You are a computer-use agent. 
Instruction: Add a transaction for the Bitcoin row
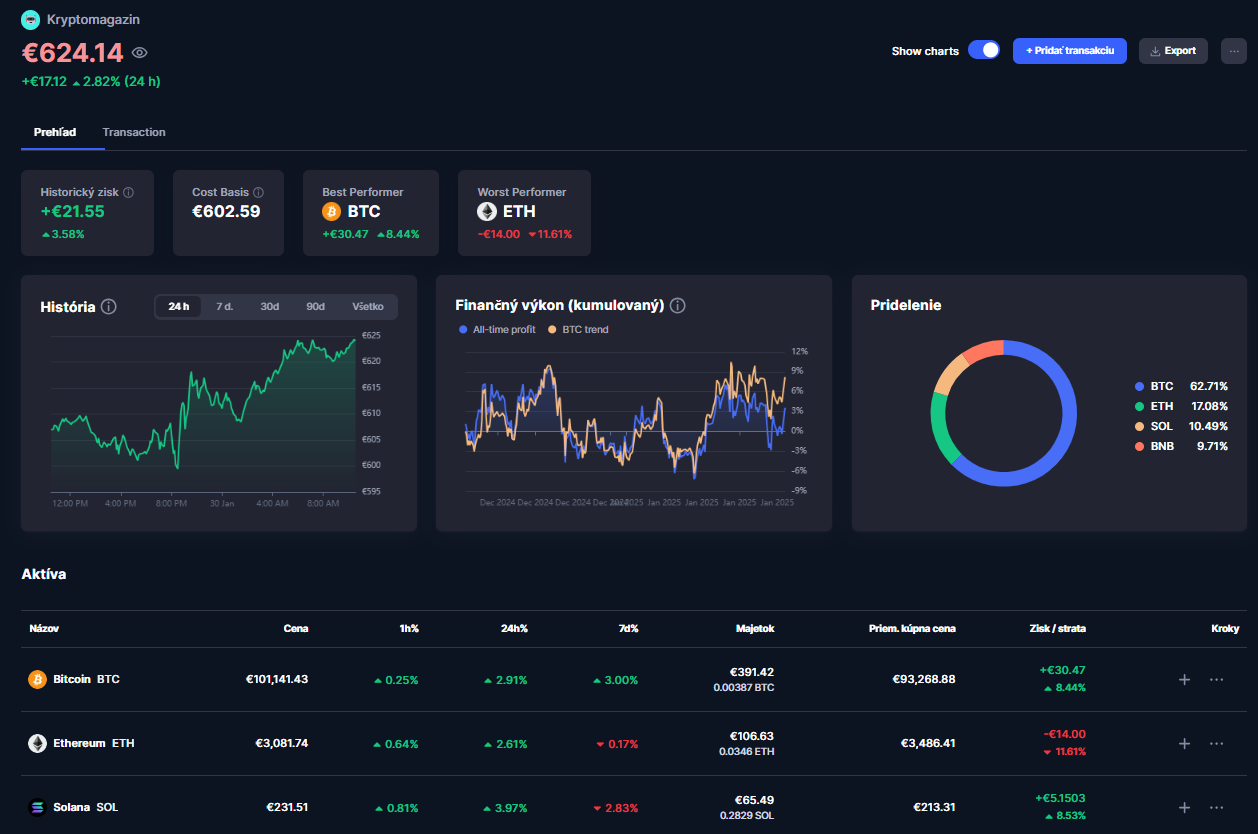tap(1184, 680)
